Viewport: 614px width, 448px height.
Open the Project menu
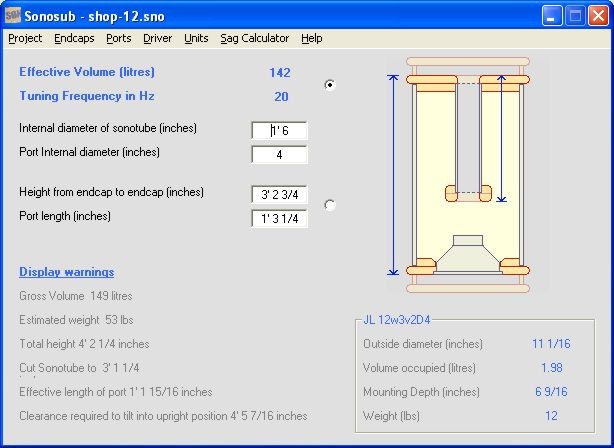(x=25, y=38)
